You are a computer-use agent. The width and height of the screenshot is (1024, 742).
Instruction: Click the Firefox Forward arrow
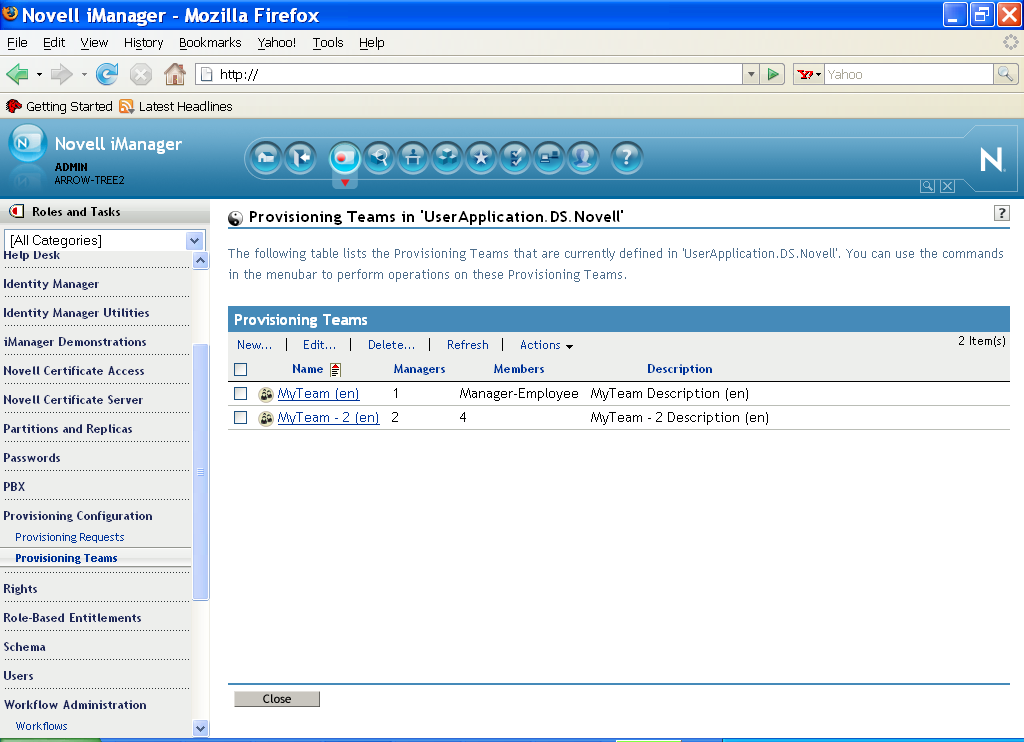tap(61, 74)
